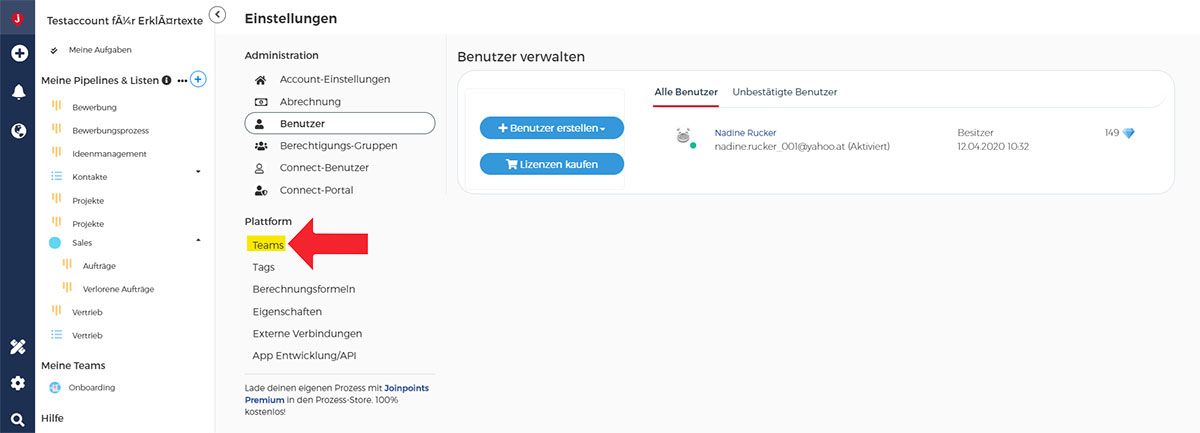The width and height of the screenshot is (1200, 433).
Task: Add a new pipeline with plus circle
Action: [x=198, y=79]
